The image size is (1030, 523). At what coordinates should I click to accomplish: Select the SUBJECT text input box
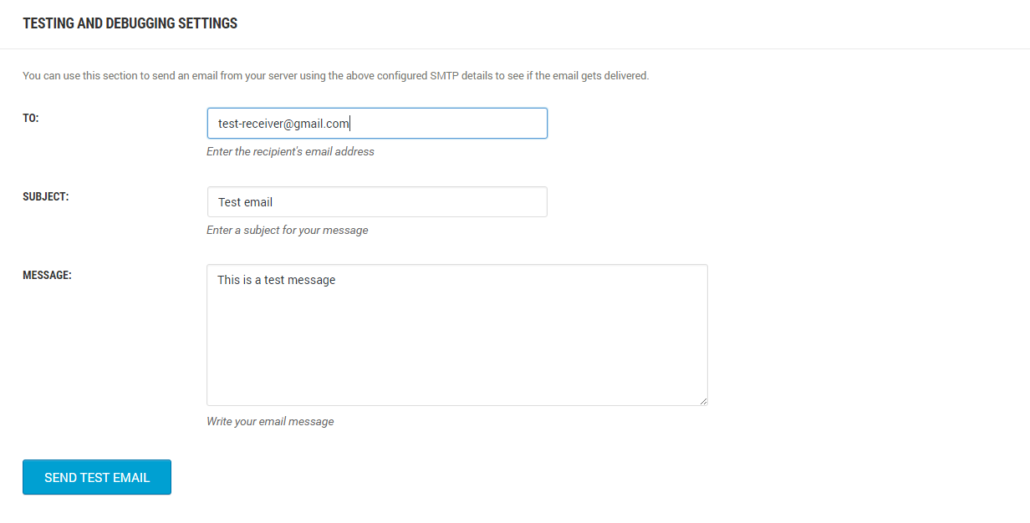(377, 202)
